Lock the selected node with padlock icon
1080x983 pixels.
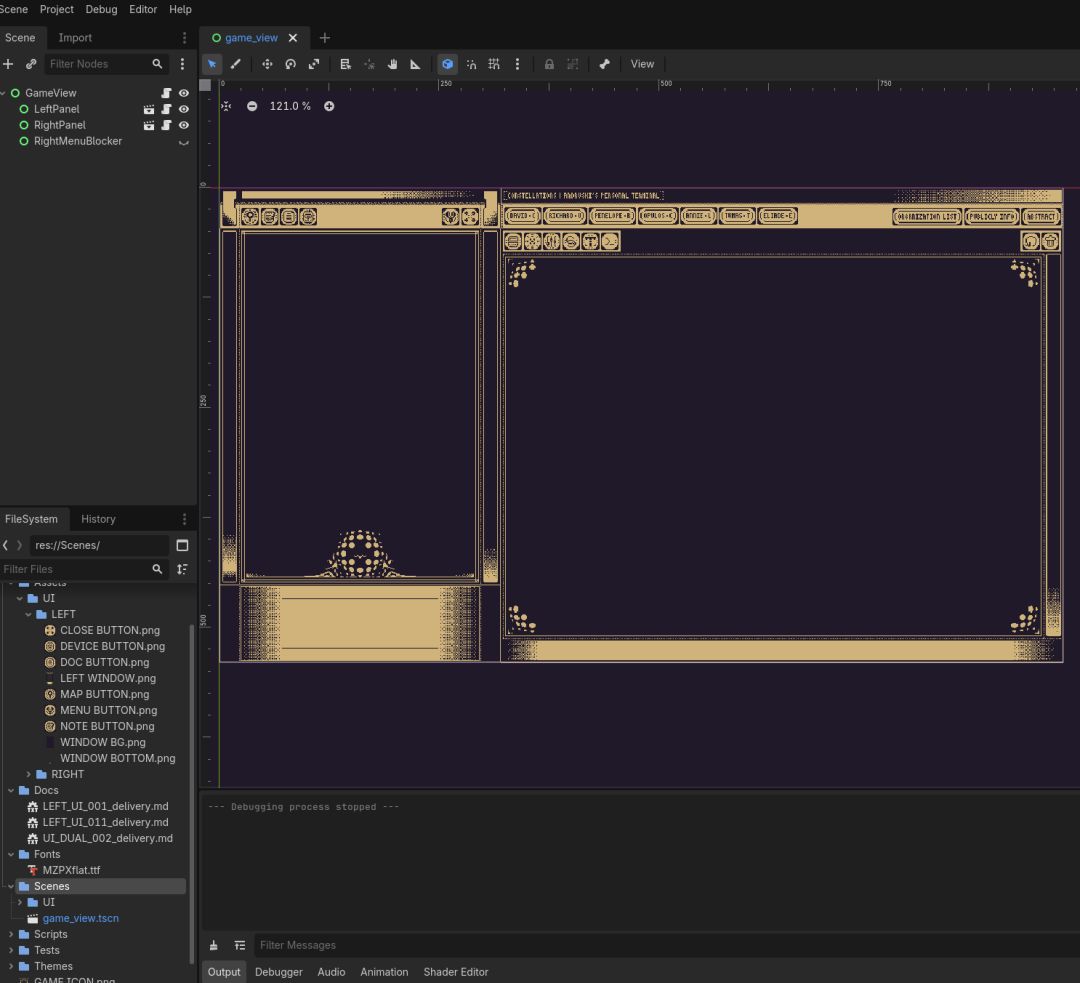coord(549,64)
